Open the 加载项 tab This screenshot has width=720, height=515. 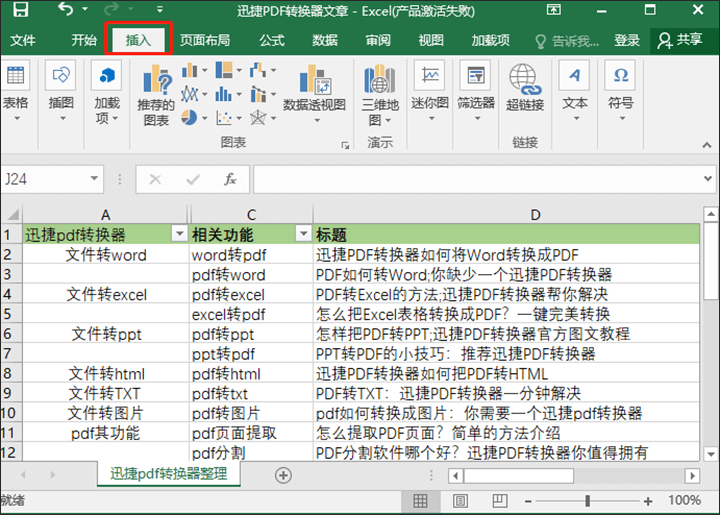pyautogui.click(x=490, y=40)
